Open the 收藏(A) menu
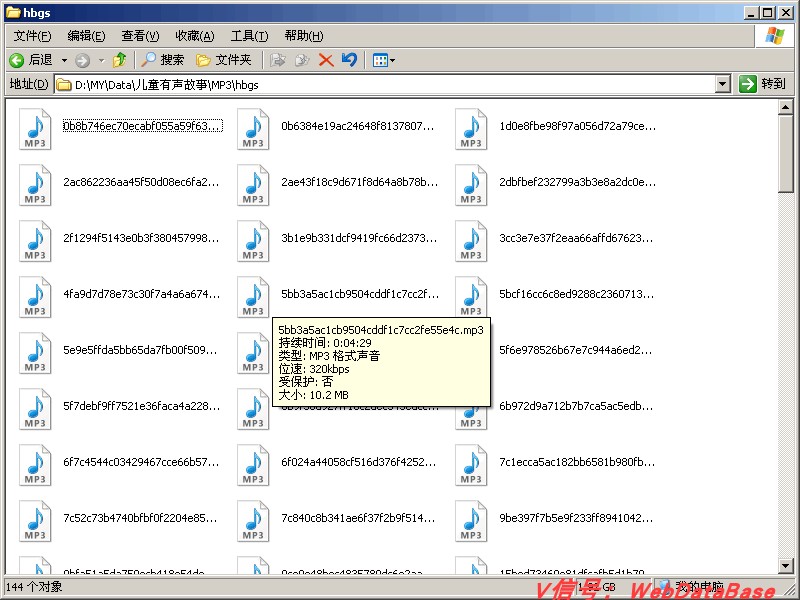Screen dimensions: 800x600 194,36
